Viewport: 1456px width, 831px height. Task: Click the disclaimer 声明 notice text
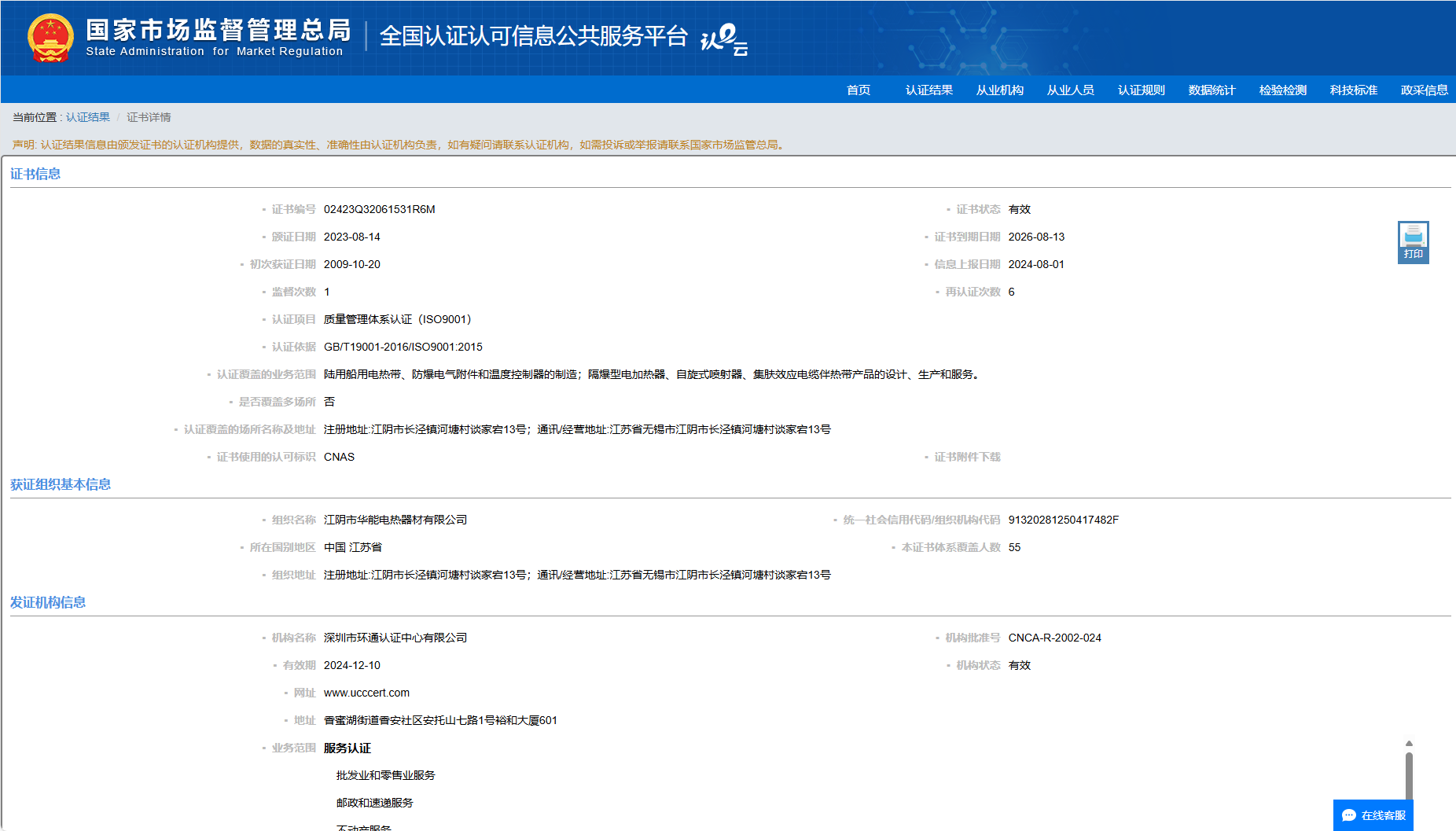(399, 145)
